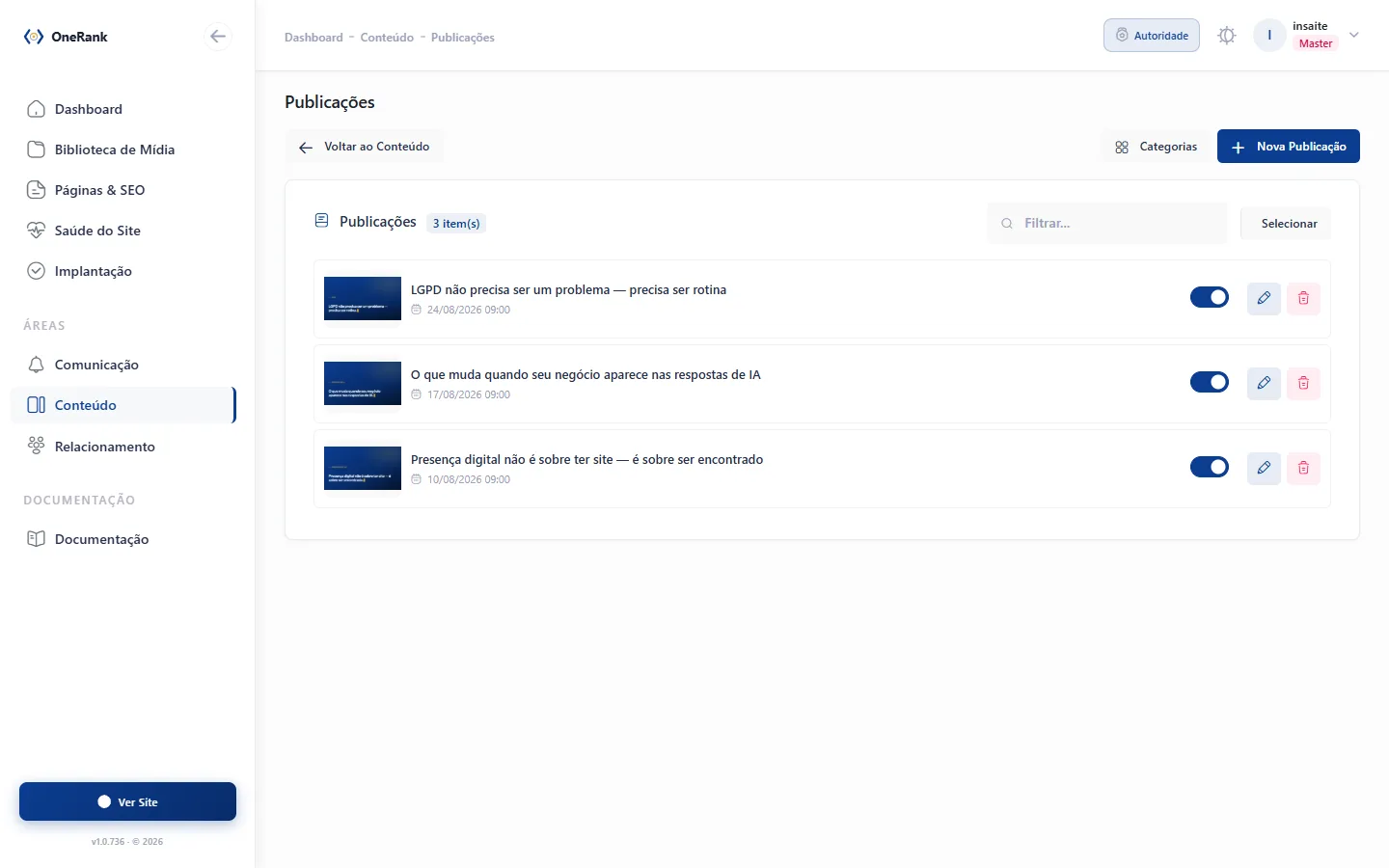Click Voltar ao Conteúdo
Viewport: 1389px width, 868px height.
[365, 147]
